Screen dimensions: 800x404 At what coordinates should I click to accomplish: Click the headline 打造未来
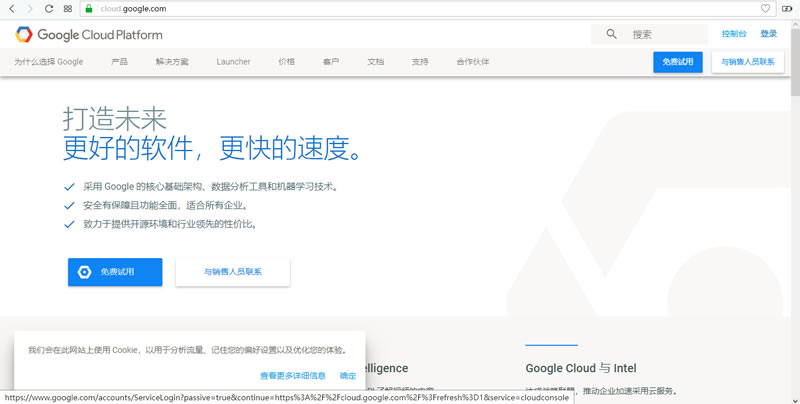click(115, 119)
